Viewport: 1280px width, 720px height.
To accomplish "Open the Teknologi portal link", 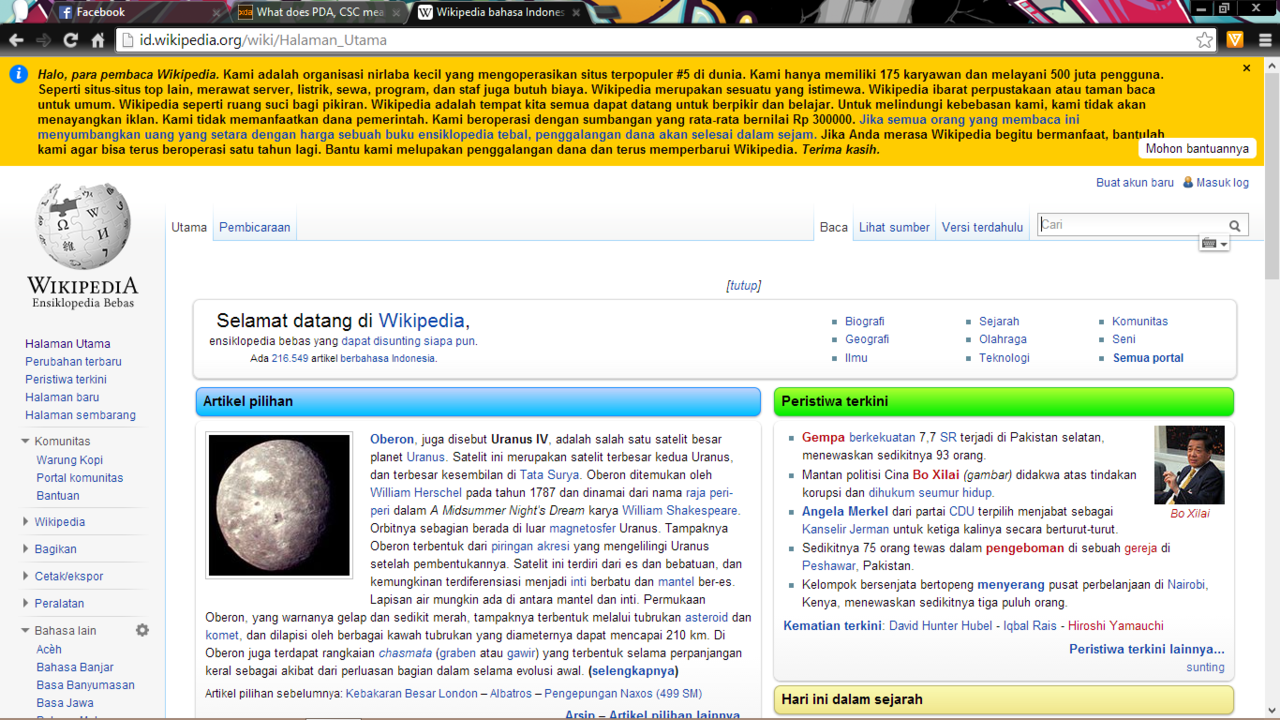I will click(1004, 358).
